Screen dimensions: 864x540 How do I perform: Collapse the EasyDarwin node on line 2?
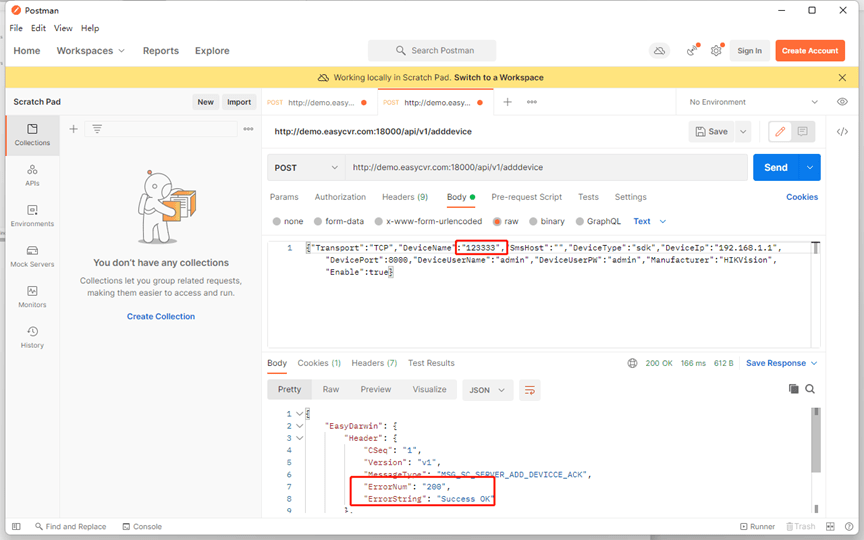299,426
